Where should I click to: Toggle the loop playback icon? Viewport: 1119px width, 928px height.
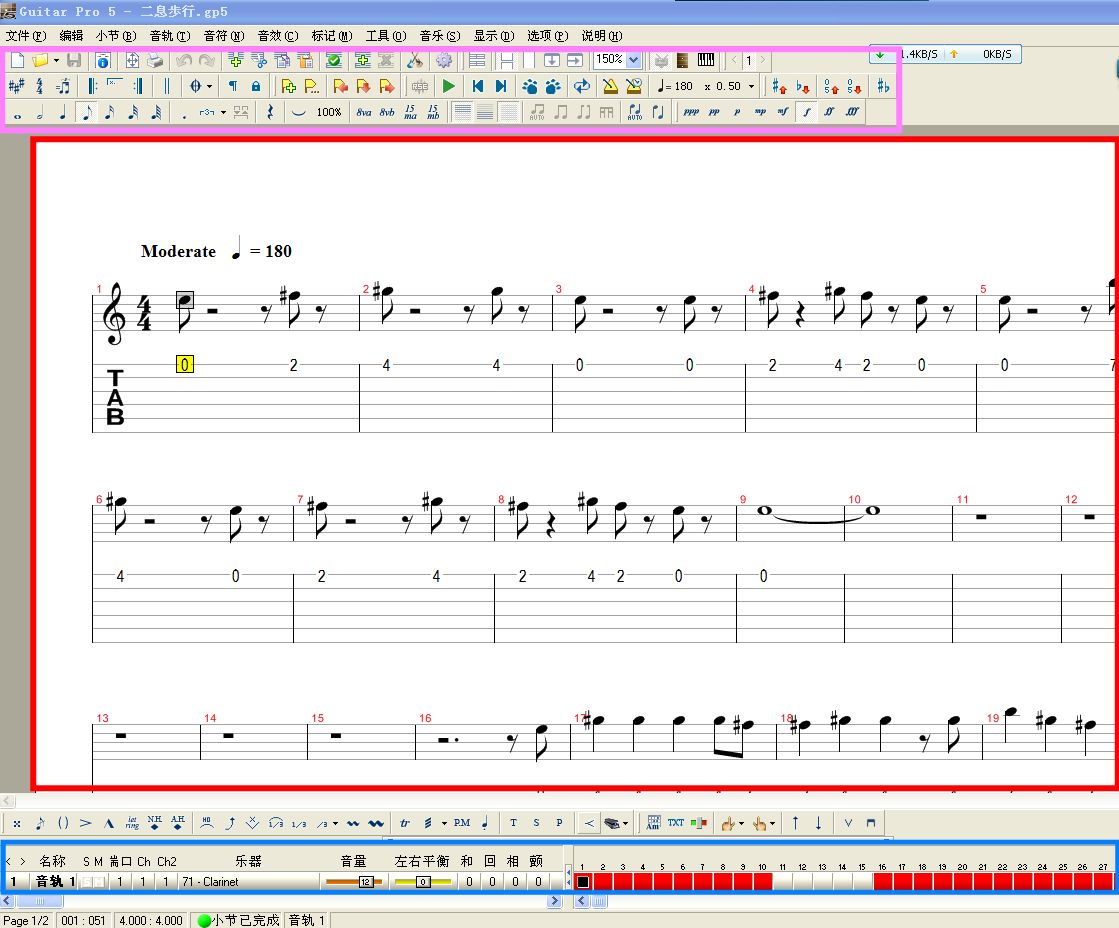click(582, 86)
